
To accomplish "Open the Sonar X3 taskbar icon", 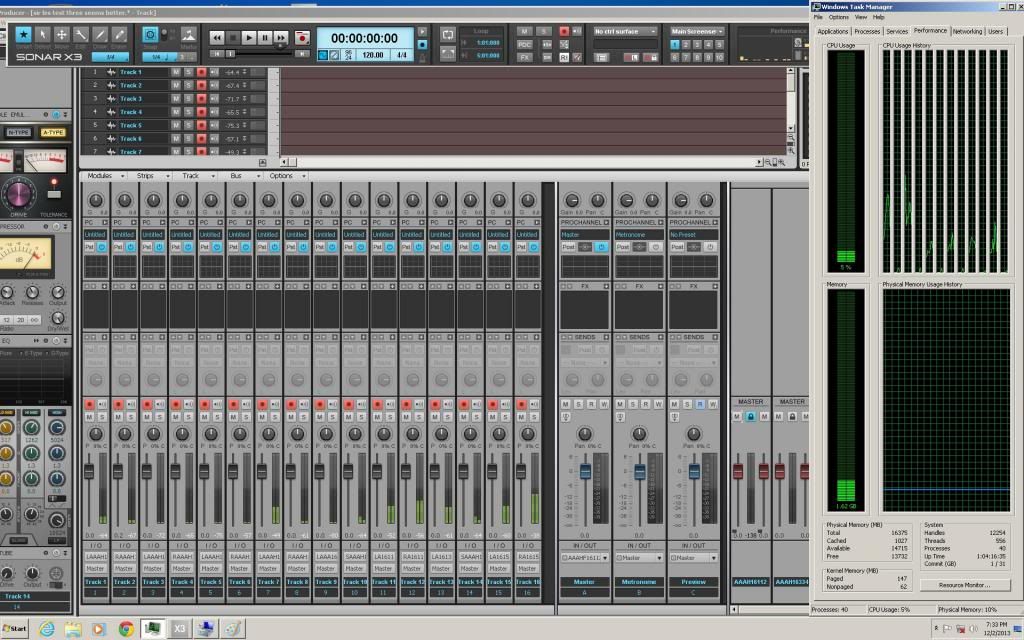I will 179,629.
